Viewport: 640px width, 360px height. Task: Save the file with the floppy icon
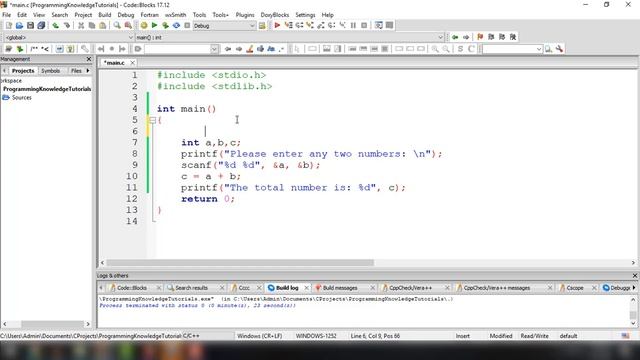tap(30, 26)
